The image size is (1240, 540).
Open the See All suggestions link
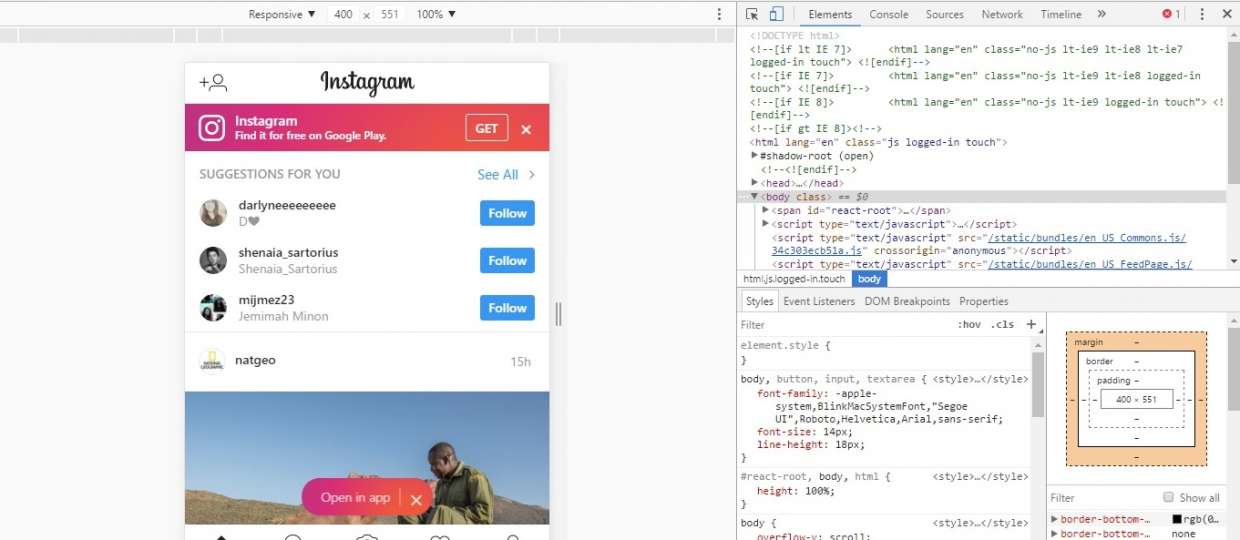click(x=497, y=174)
